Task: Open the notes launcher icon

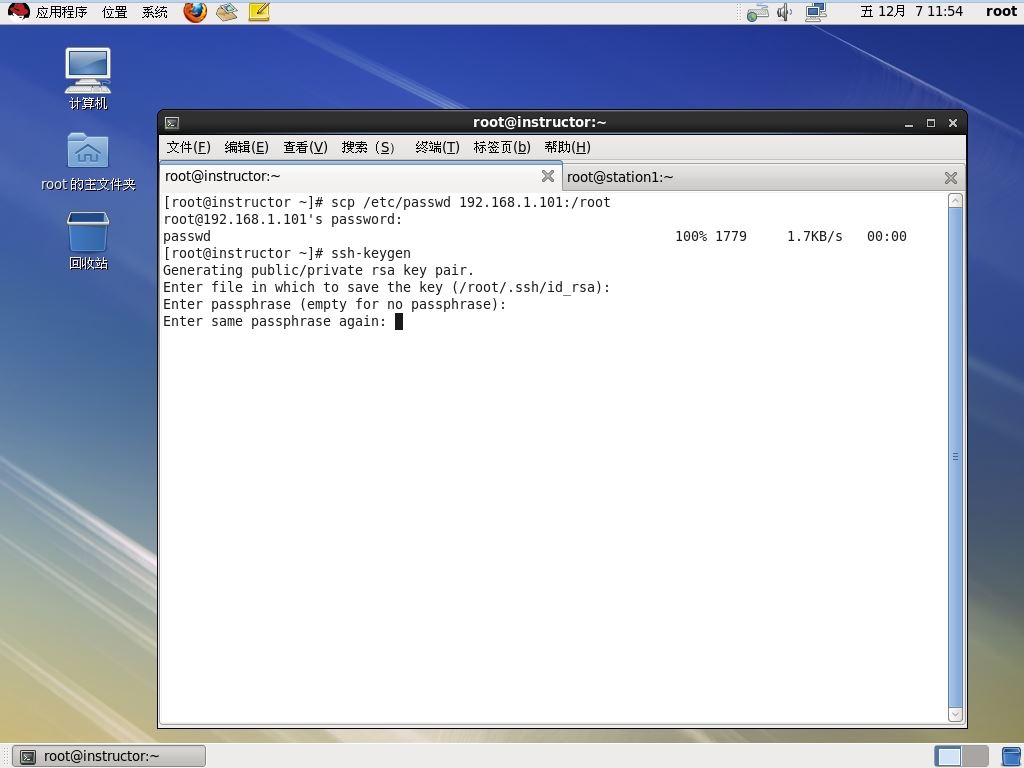Action: [x=259, y=12]
